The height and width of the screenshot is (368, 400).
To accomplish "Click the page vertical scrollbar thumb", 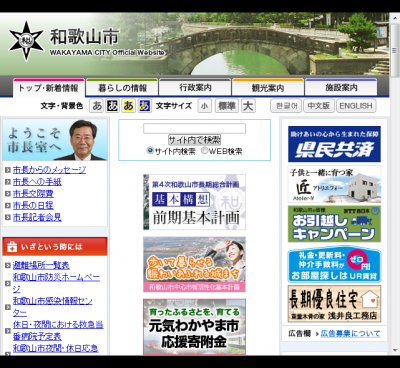I will click(394, 50).
